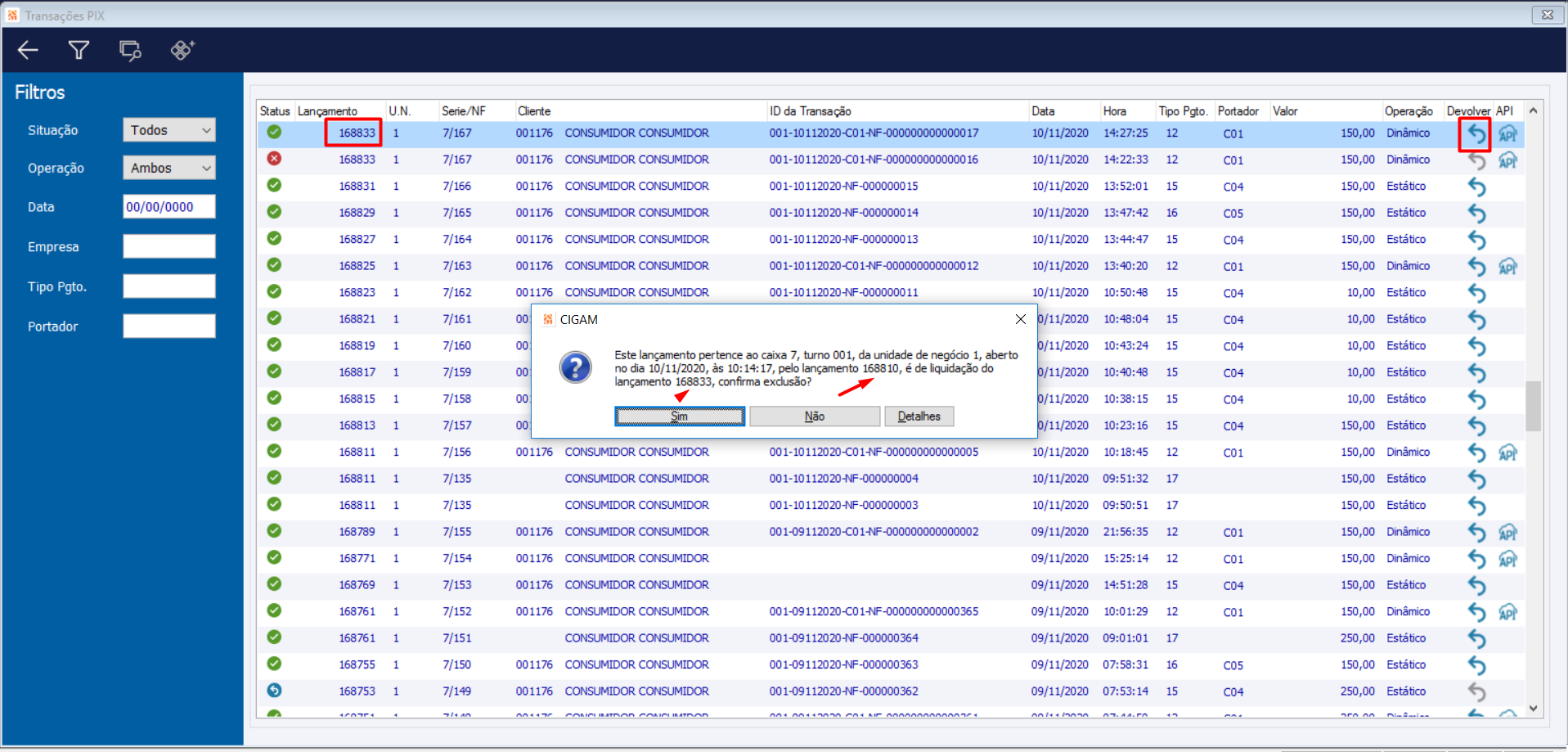The height and width of the screenshot is (752, 1568).
Task: Click the Empresa filter input field
Action: pos(169,246)
